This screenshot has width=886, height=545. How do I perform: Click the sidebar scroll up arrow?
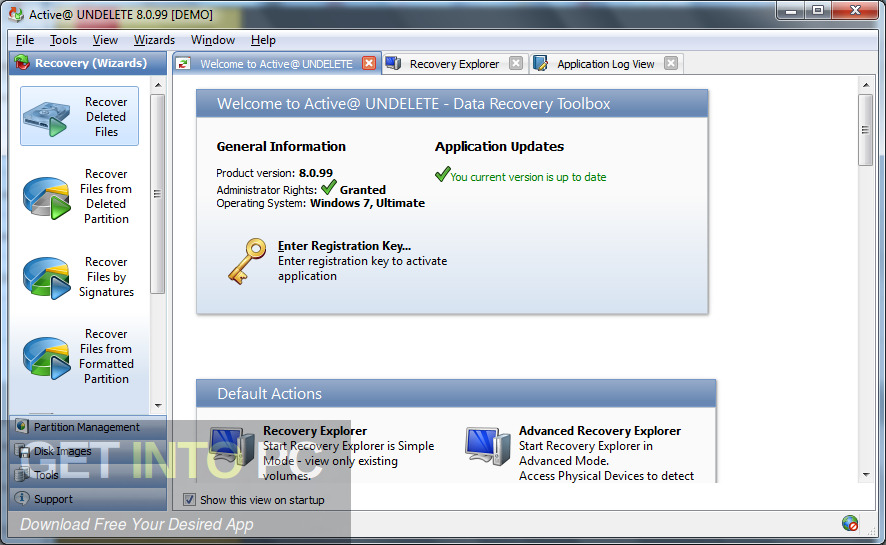(158, 85)
